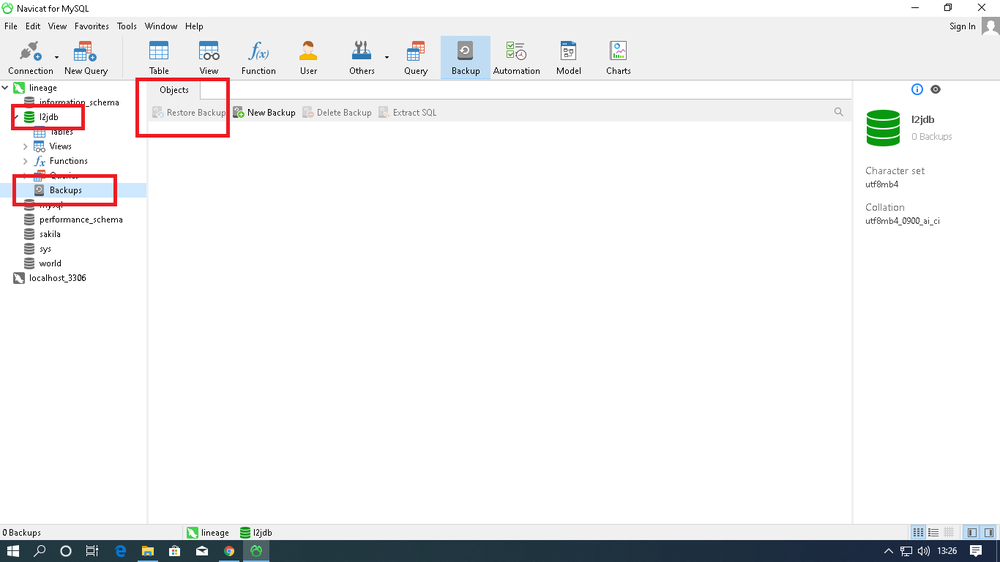The width and height of the screenshot is (1000, 562).
Task: Select the sakila database in tree
Action: click(x=49, y=234)
